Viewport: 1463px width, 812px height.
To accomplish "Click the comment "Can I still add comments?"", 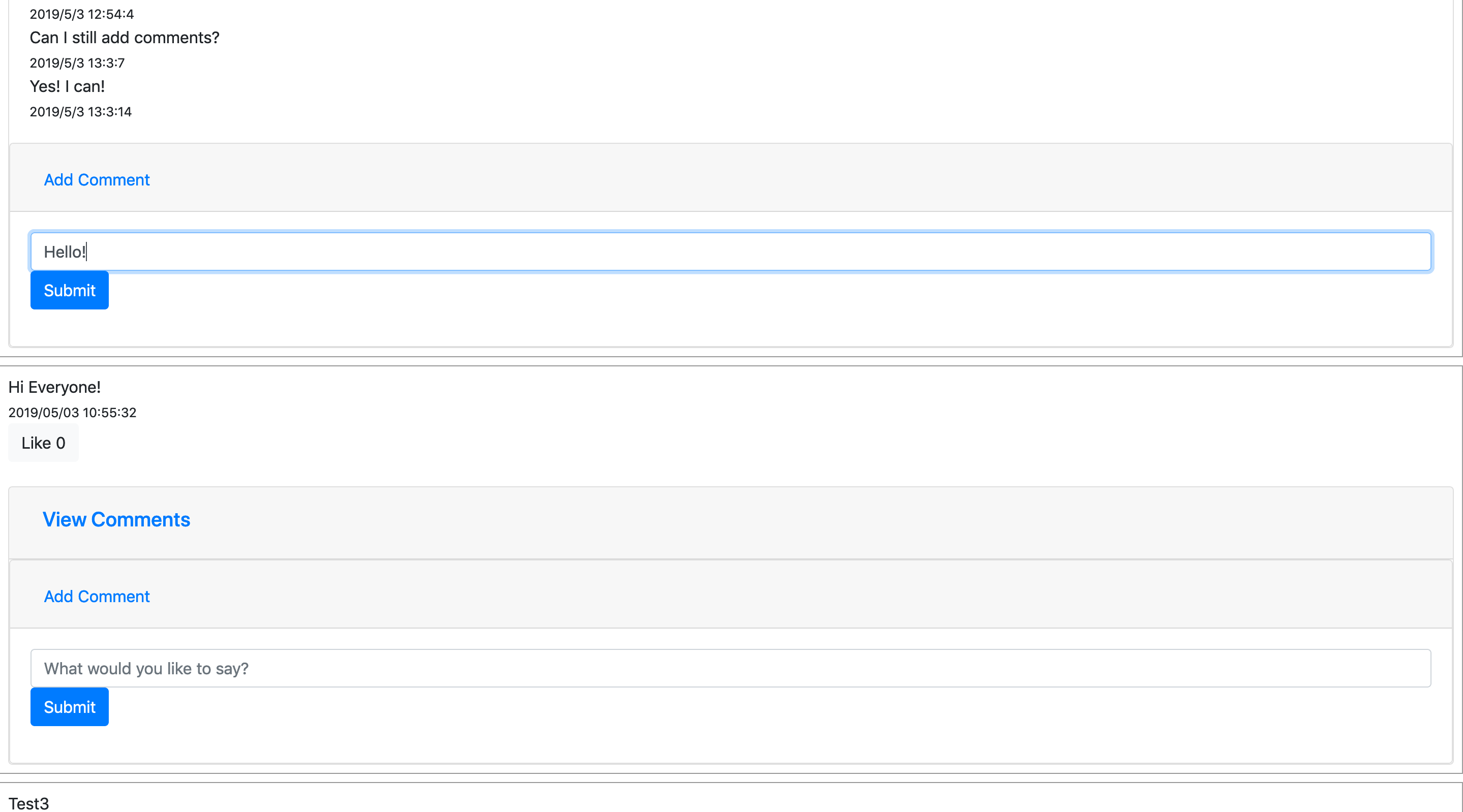I will click(x=125, y=38).
